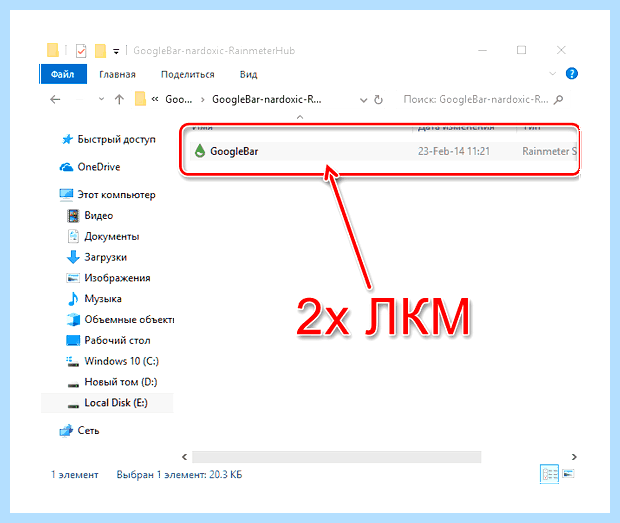Image resolution: width=620 pixels, height=523 pixels.
Task: Click the folder icon in address bar
Action: tap(140, 99)
